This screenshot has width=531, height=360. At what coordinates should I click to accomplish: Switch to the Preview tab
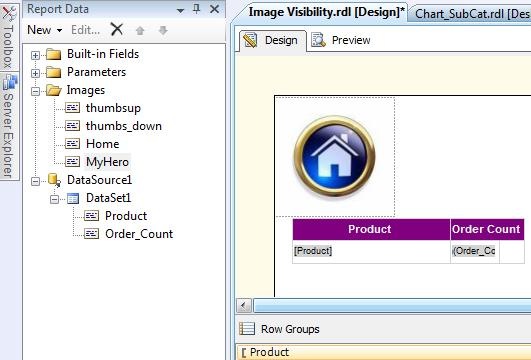pyautogui.click(x=341, y=40)
